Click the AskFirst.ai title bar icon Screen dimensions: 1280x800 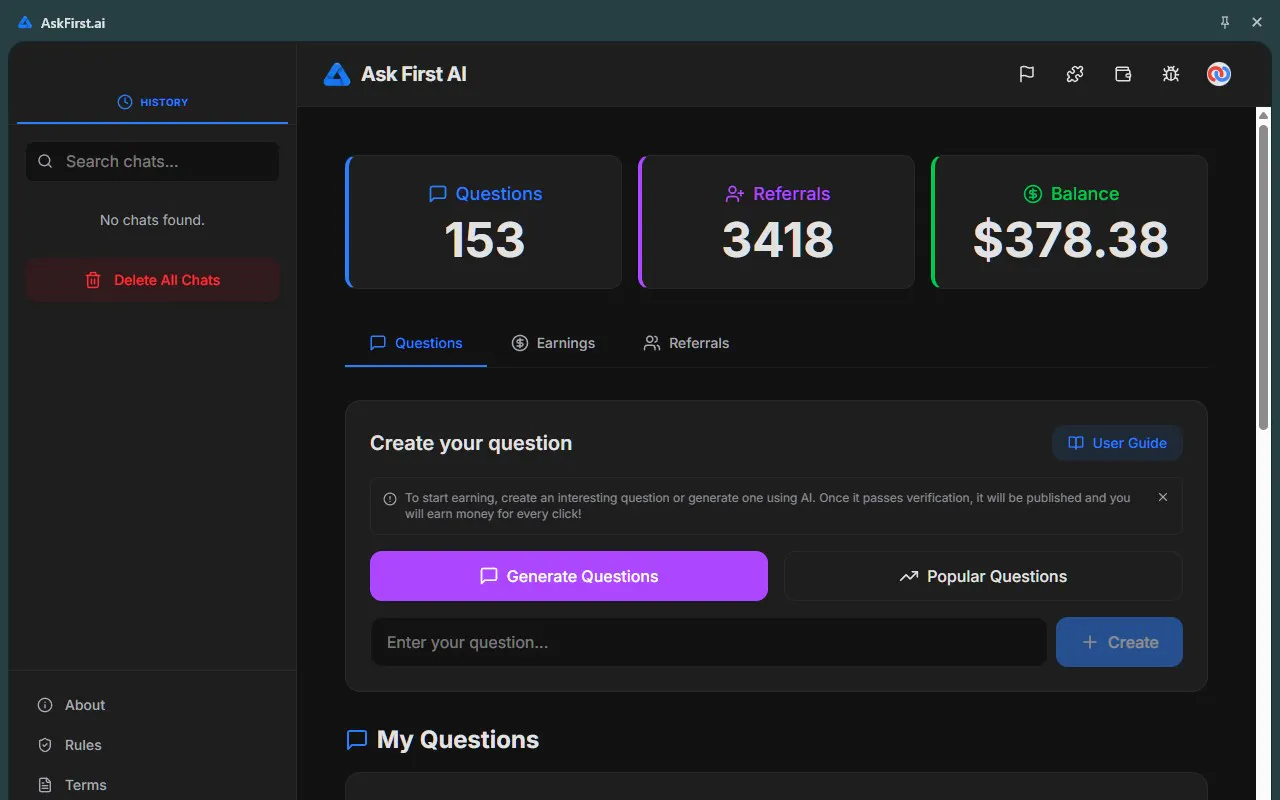click(x=25, y=22)
